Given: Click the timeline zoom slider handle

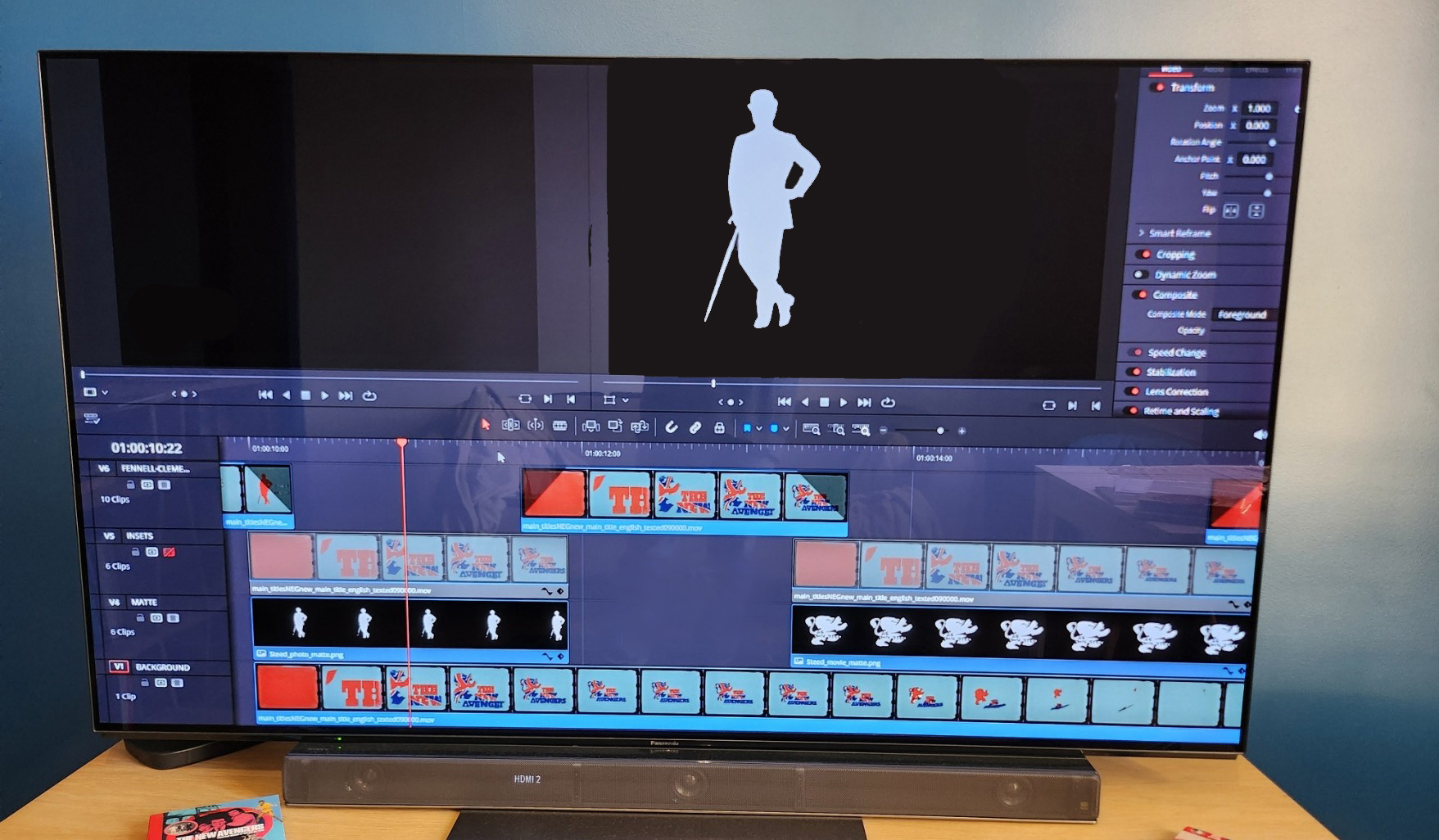Looking at the screenshot, I should (x=940, y=431).
